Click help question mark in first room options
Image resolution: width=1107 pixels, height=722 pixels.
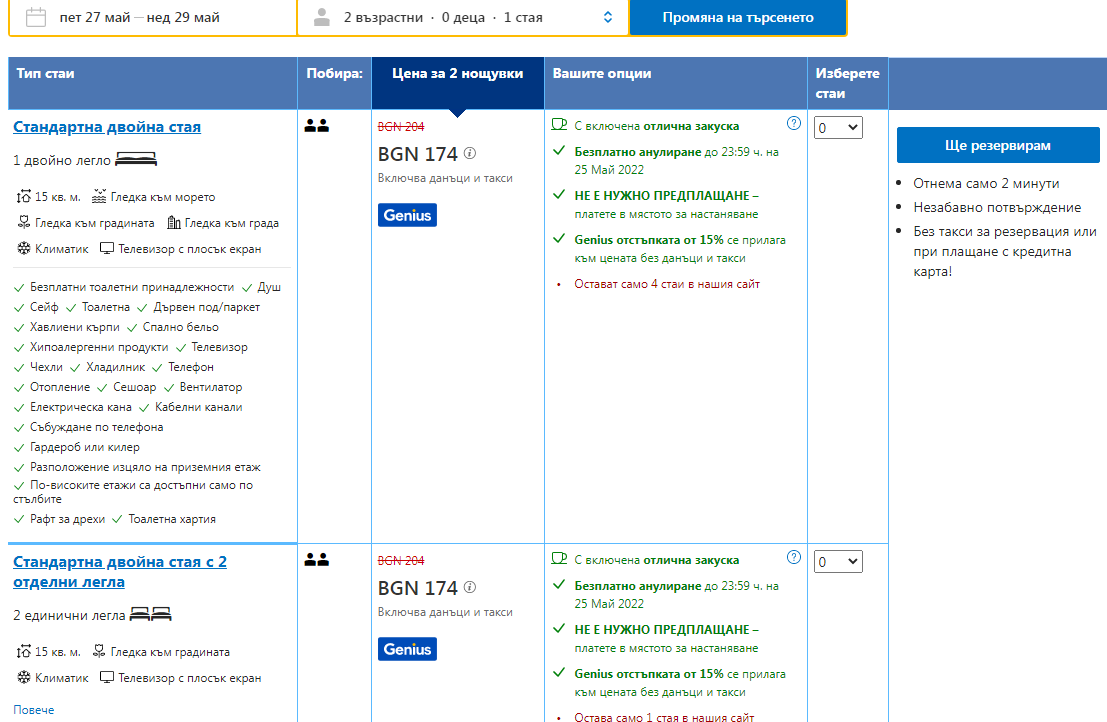click(x=794, y=124)
